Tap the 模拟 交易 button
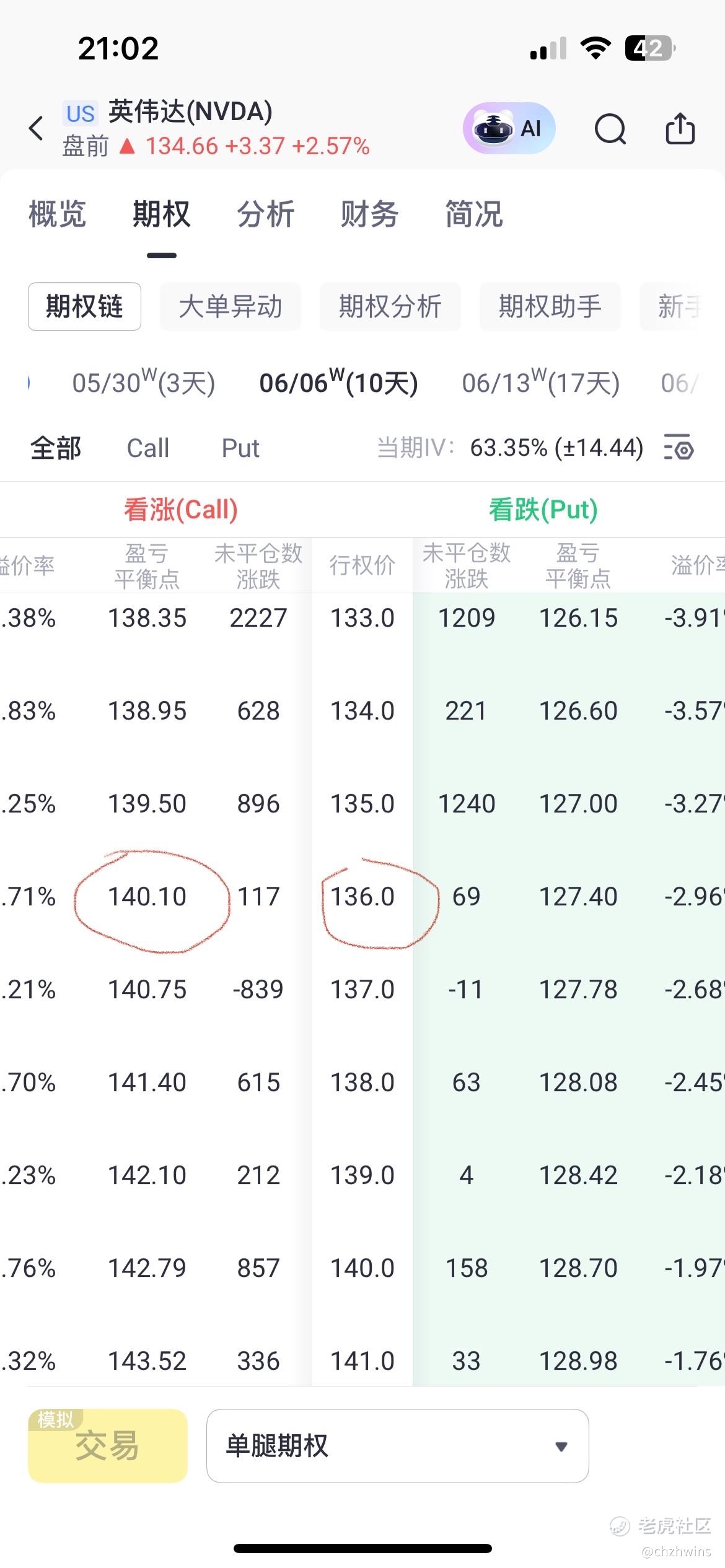The height and width of the screenshot is (1568, 725). pyautogui.click(x=108, y=1446)
